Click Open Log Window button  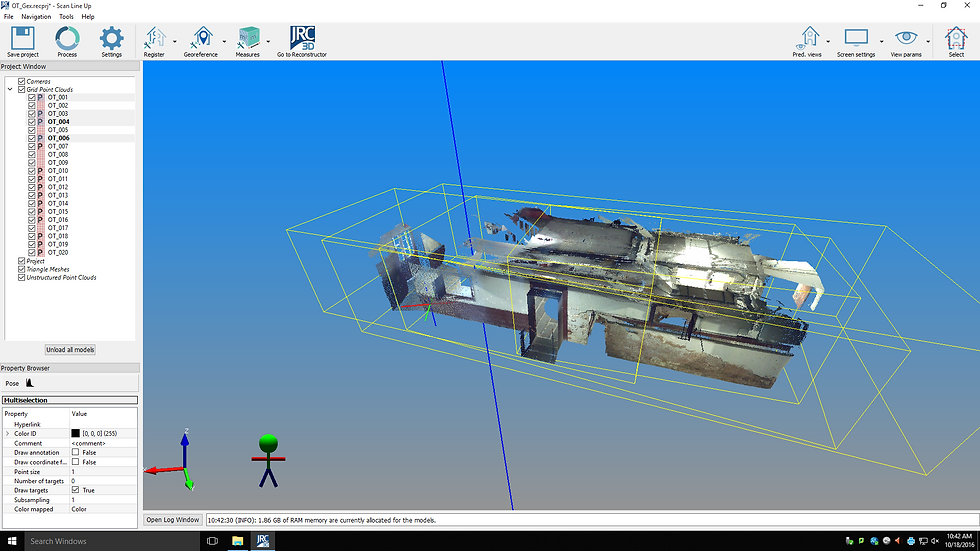pyautogui.click(x=172, y=520)
